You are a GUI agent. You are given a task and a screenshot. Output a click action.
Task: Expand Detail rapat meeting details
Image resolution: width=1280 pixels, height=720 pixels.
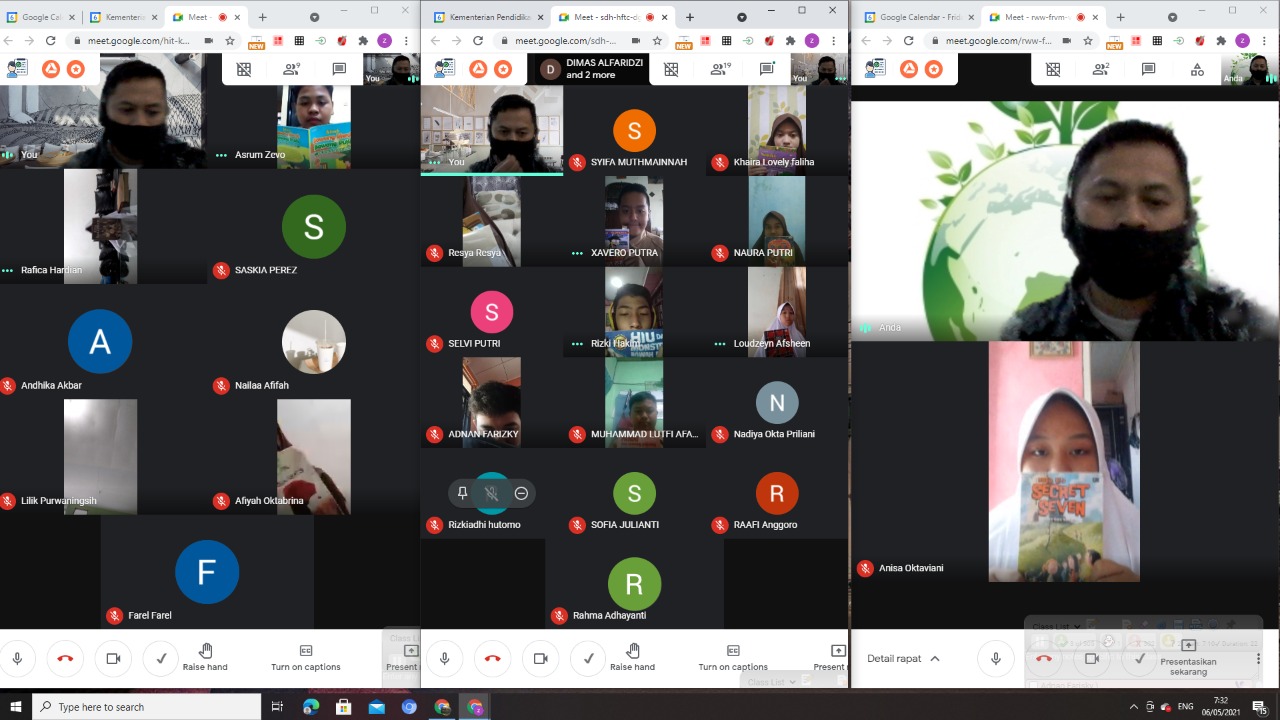pyautogui.click(x=903, y=658)
